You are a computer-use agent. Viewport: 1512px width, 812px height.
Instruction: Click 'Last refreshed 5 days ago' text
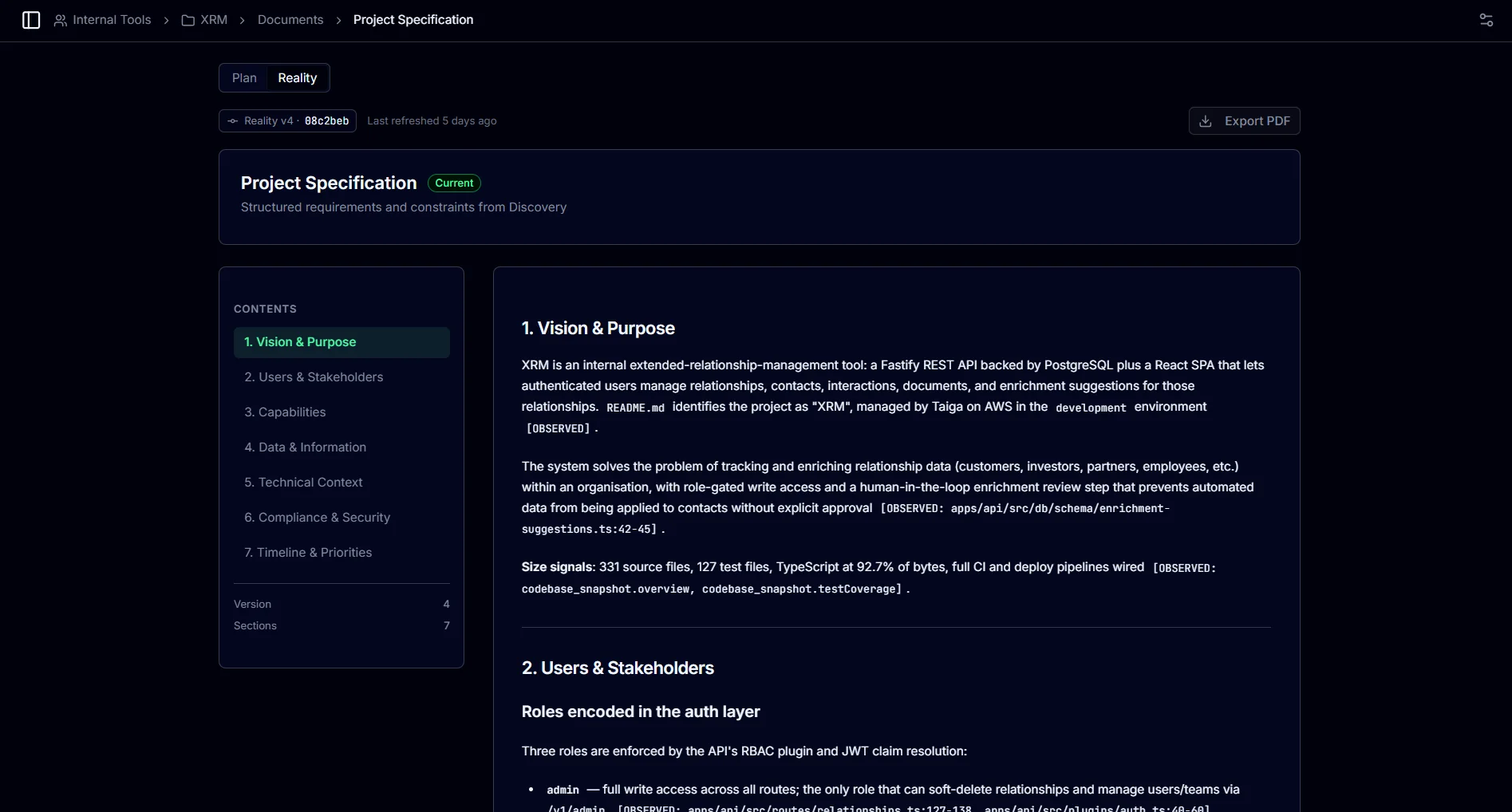click(432, 121)
